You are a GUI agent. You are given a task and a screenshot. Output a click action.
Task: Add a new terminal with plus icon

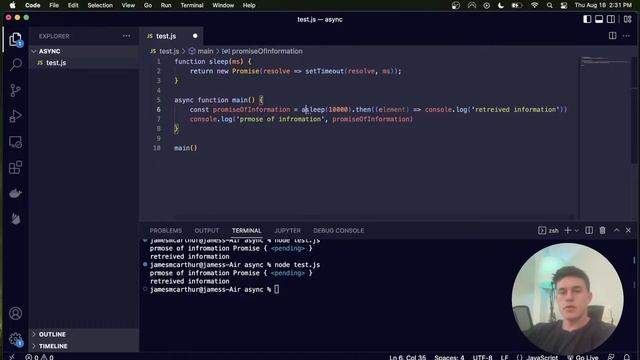(x=567, y=231)
